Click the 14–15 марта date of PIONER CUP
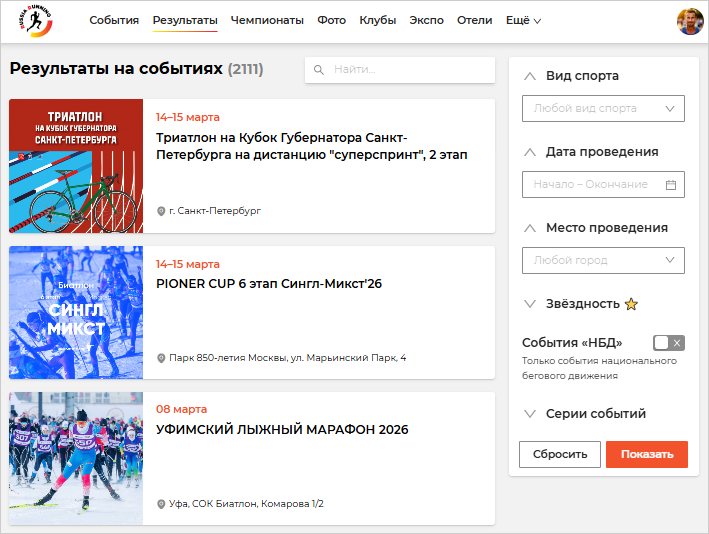This screenshot has height=534, width=709. point(188,265)
